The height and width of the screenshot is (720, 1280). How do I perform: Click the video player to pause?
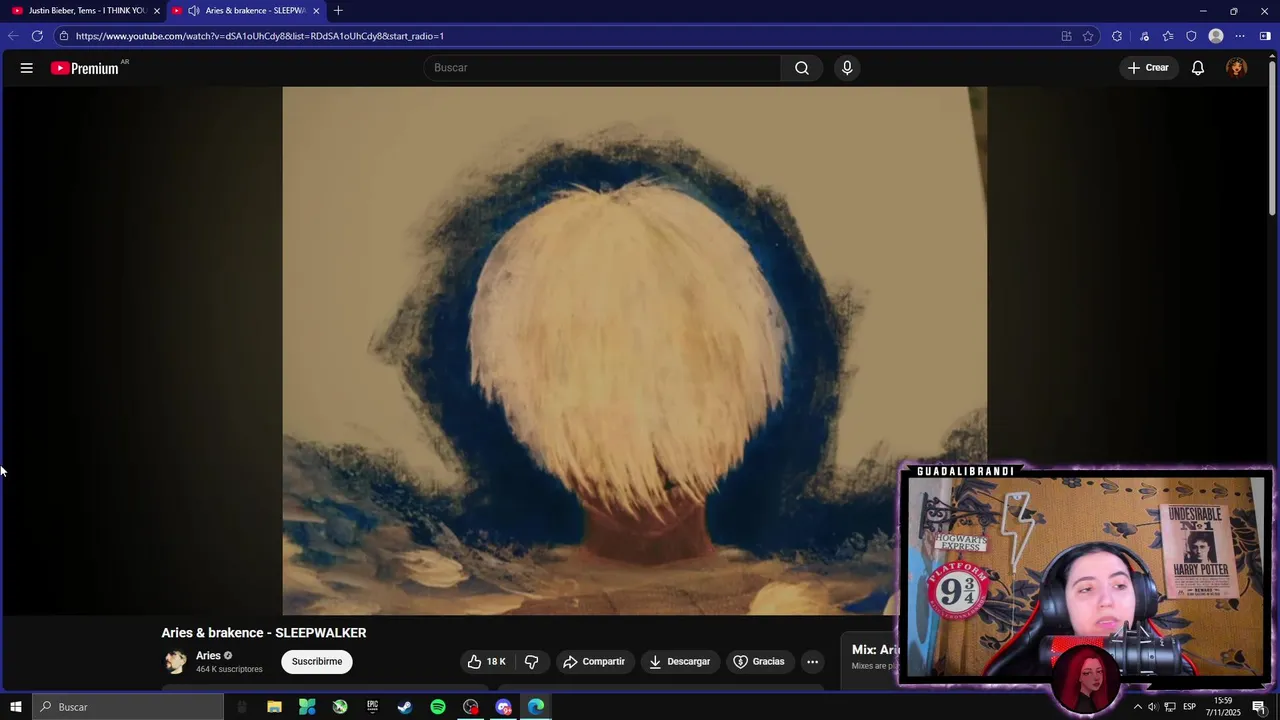634,350
